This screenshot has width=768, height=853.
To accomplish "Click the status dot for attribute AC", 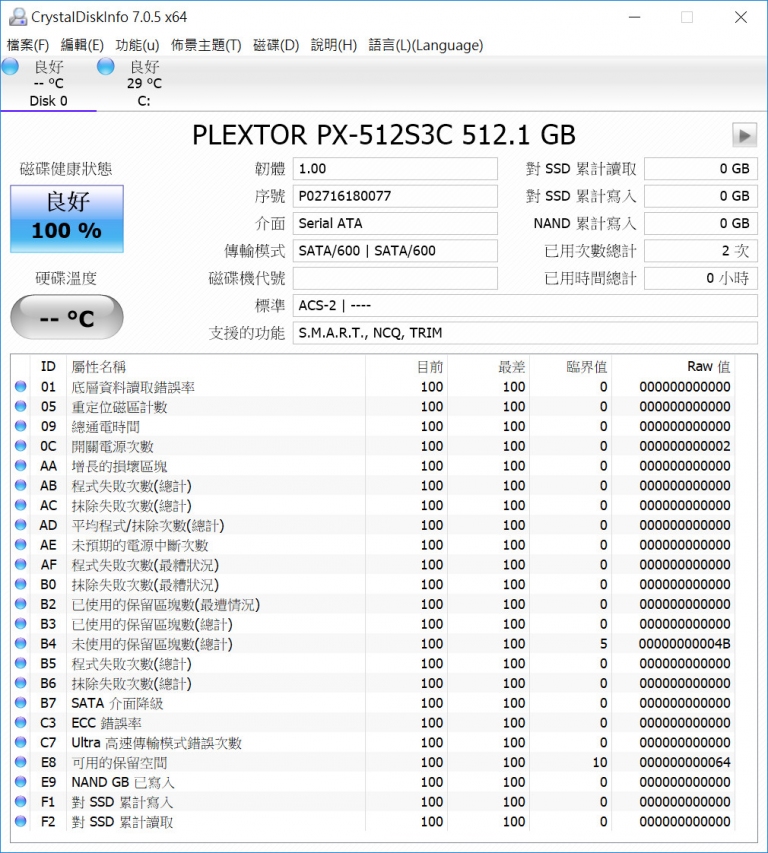I will (21, 505).
